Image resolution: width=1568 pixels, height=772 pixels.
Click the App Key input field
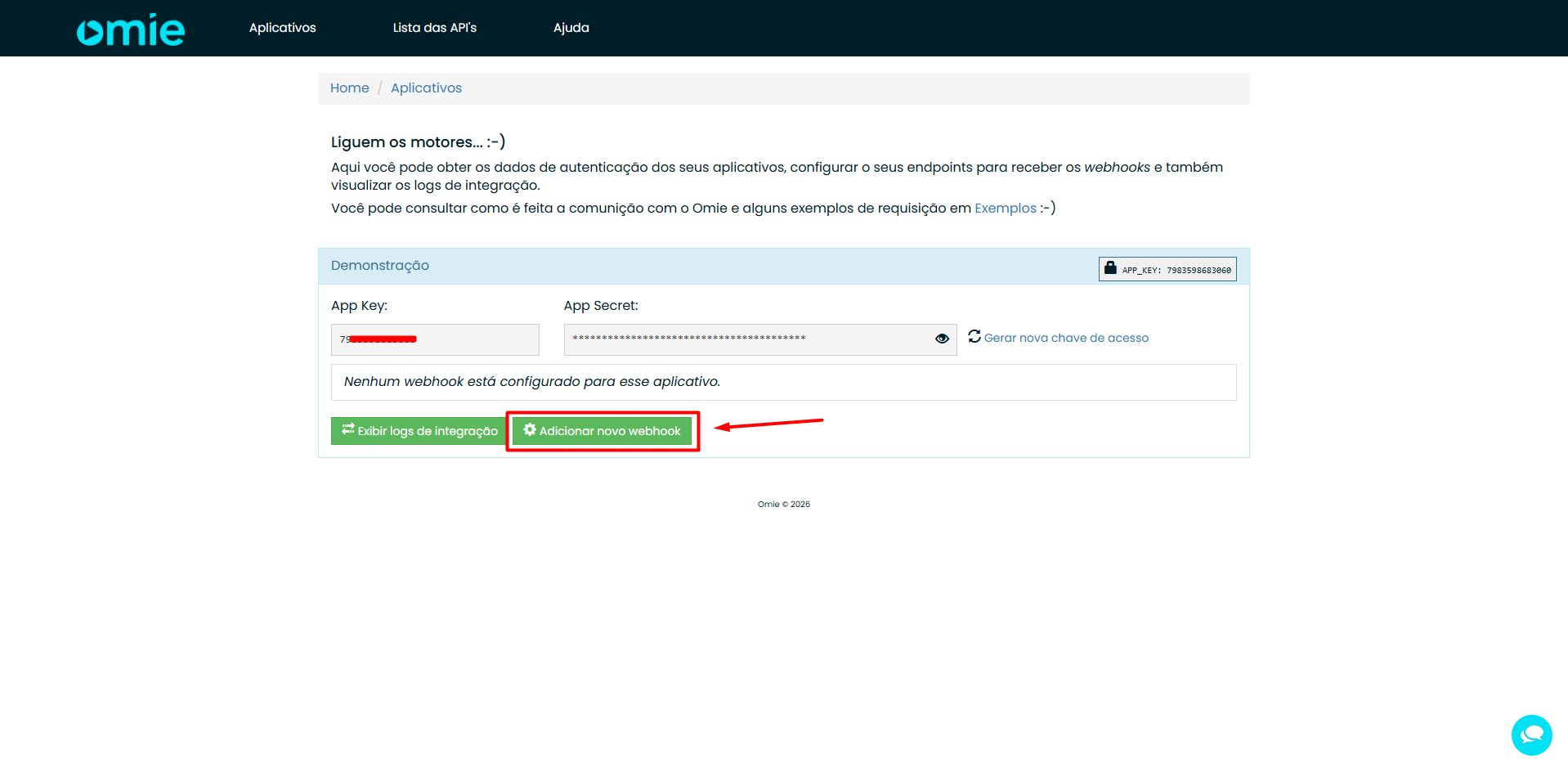pyautogui.click(x=435, y=339)
